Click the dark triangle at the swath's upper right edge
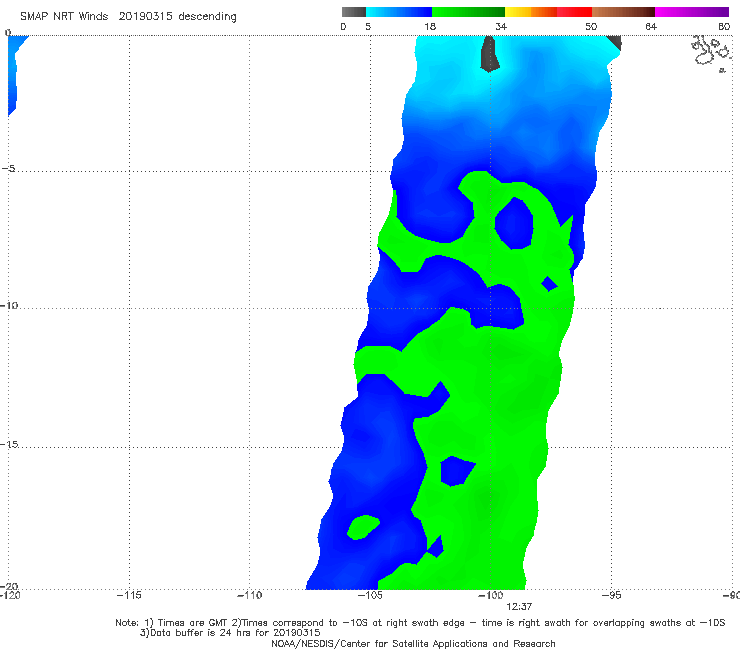The height and width of the screenshot is (650, 740). tap(615, 42)
